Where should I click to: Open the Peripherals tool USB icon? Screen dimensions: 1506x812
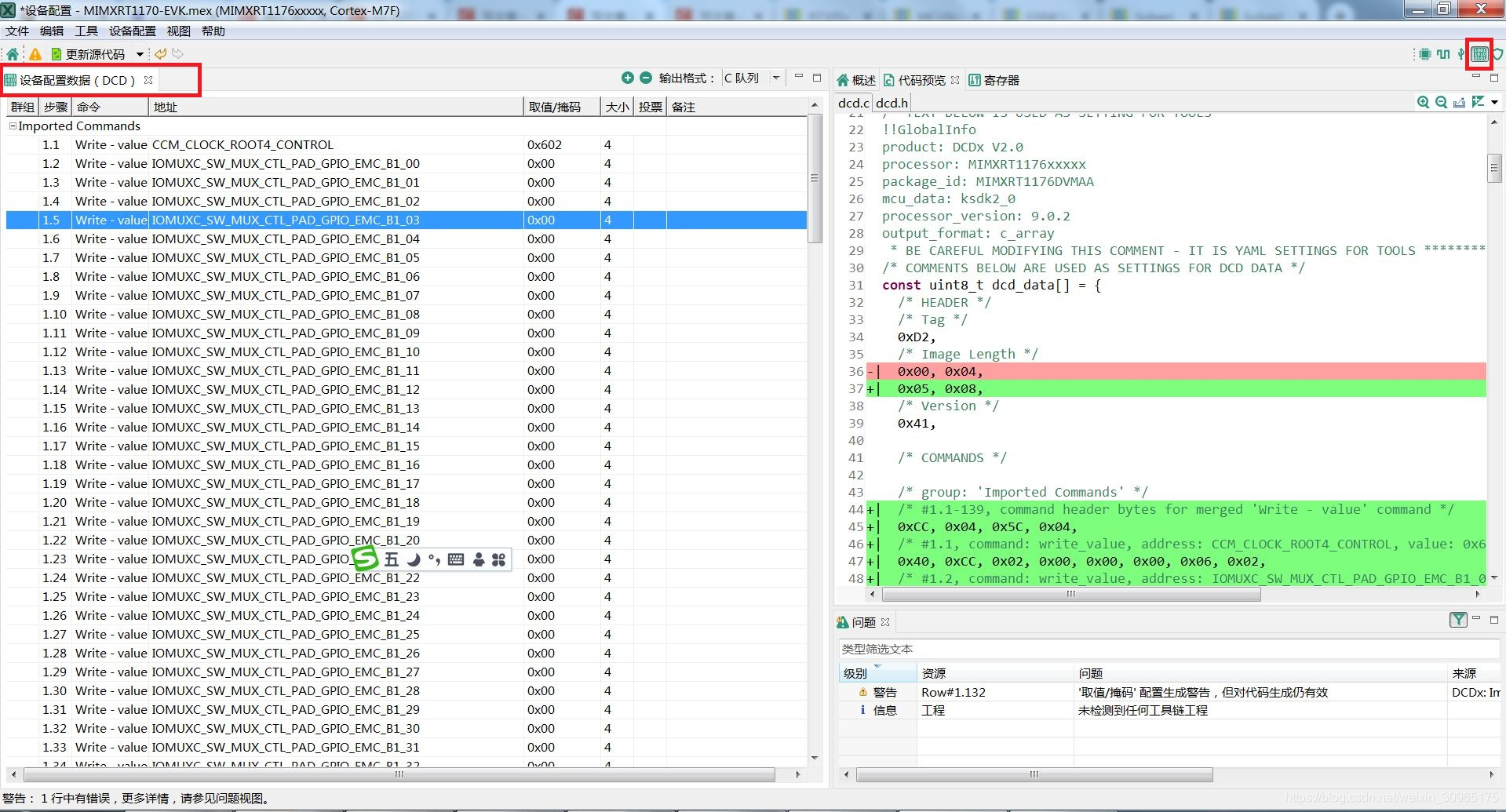pos(1461,54)
